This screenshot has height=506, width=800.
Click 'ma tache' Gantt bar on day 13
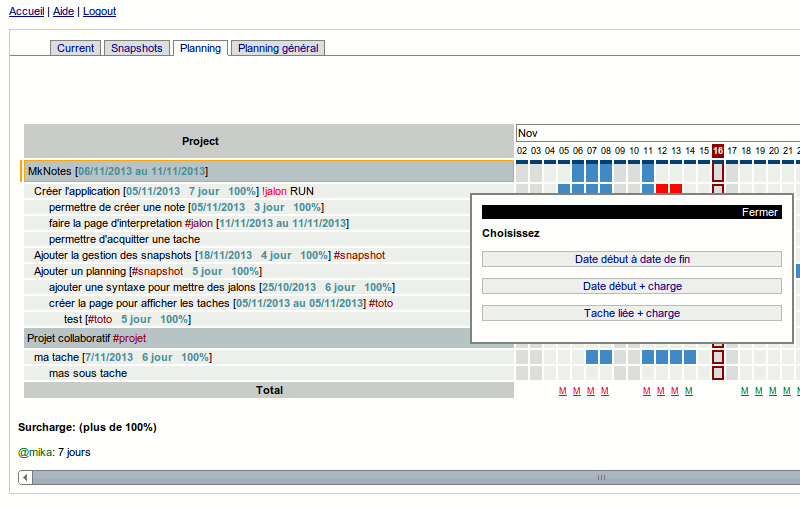click(x=676, y=357)
